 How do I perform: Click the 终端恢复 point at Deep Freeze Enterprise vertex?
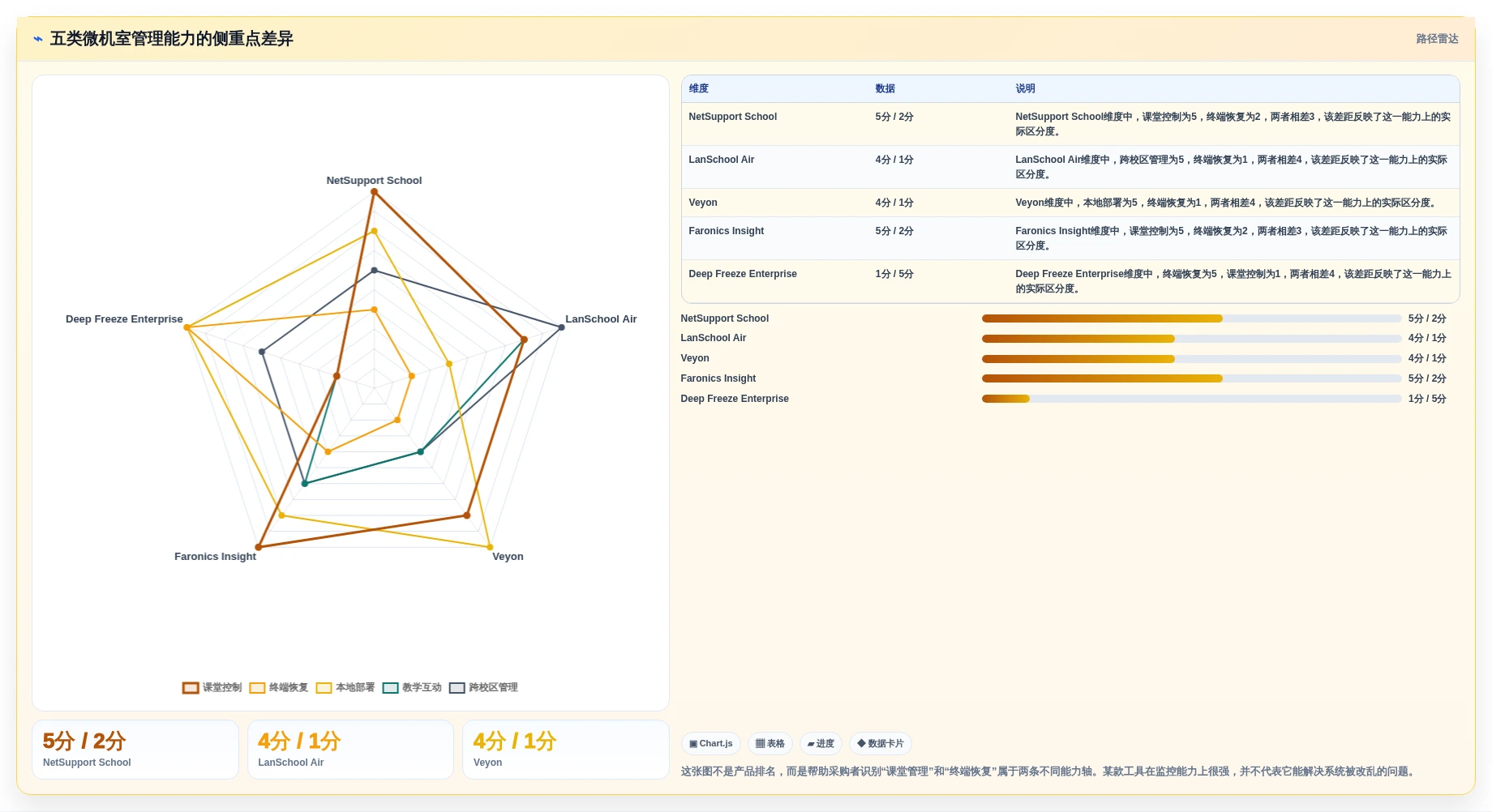tap(187, 327)
